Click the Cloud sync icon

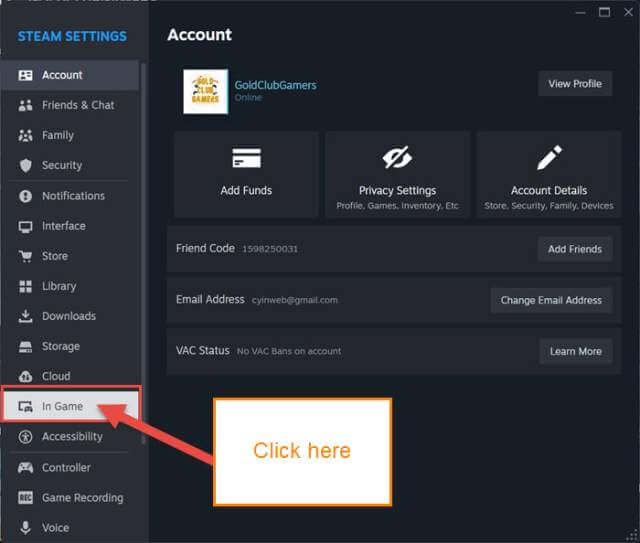tap(25, 376)
